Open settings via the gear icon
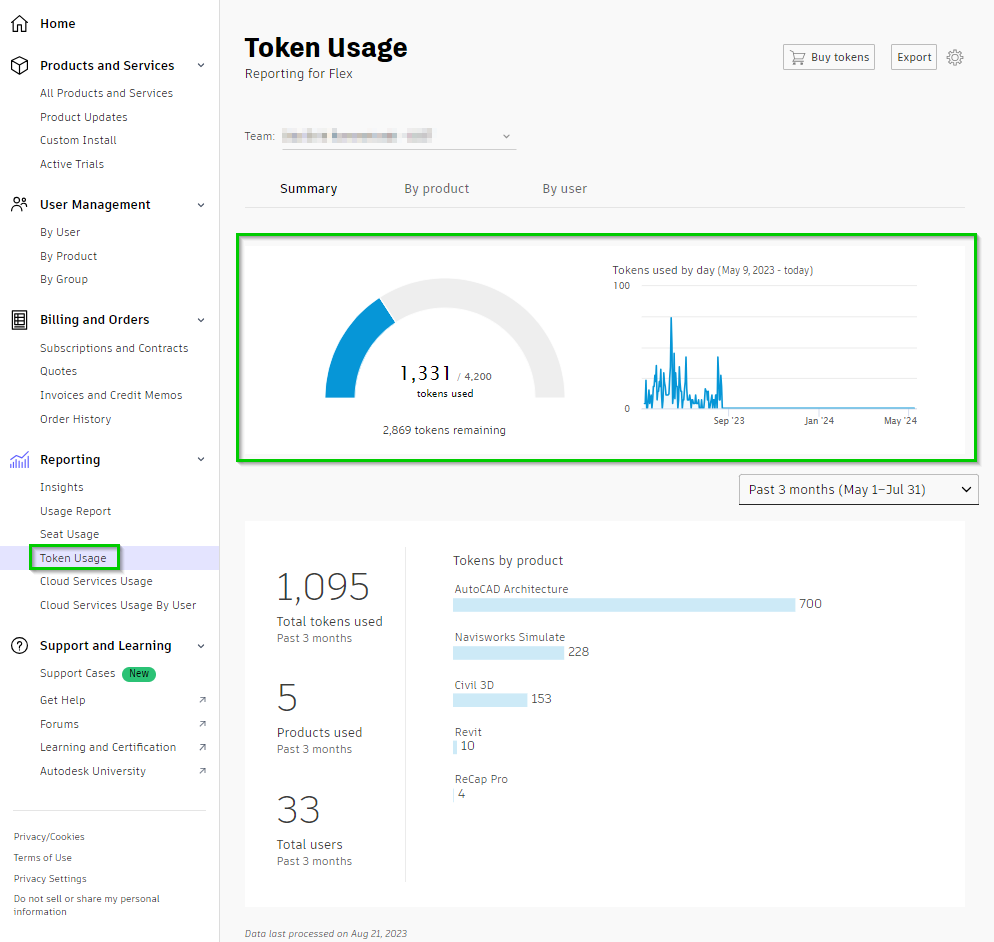The image size is (994, 942). coord(955,57)
